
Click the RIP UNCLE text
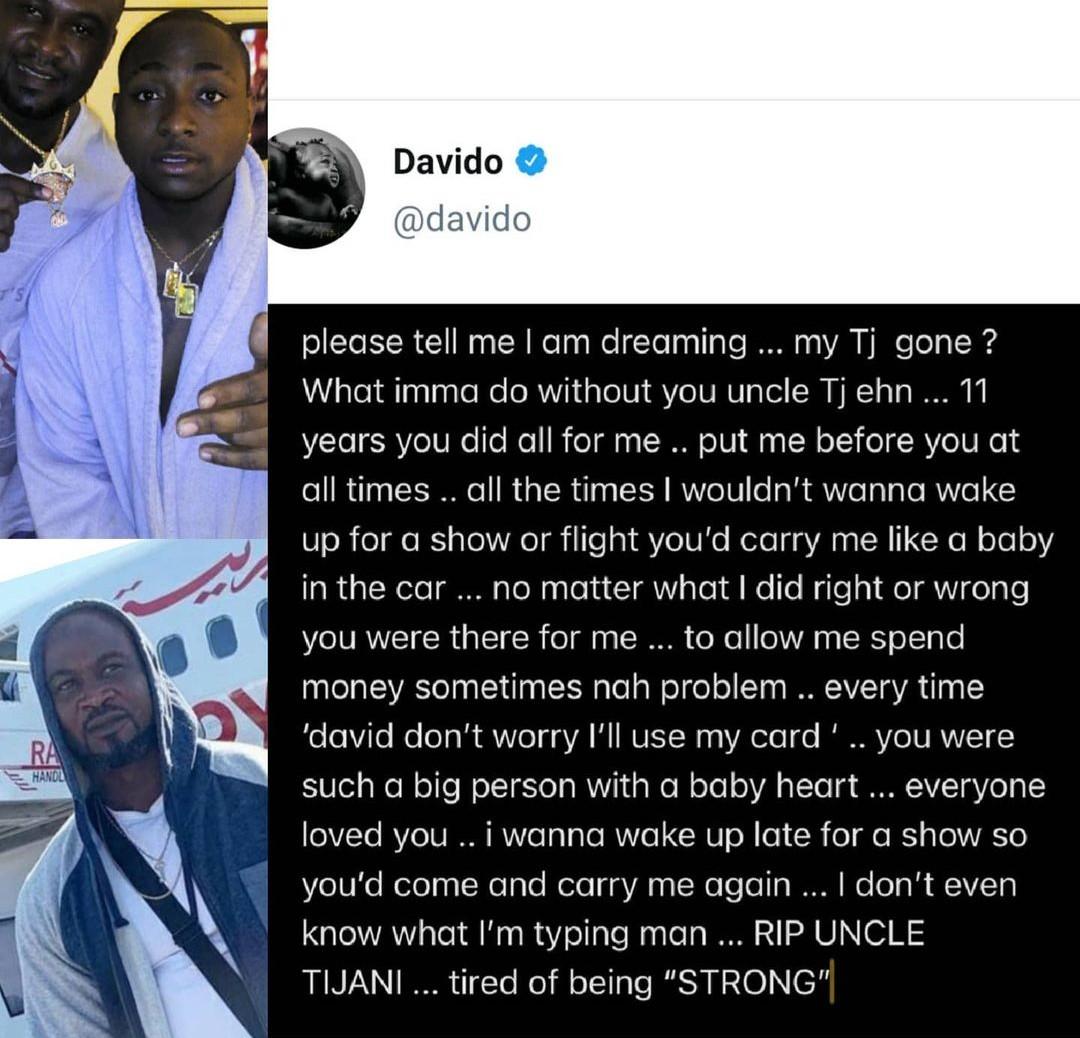tap(839, 933)
